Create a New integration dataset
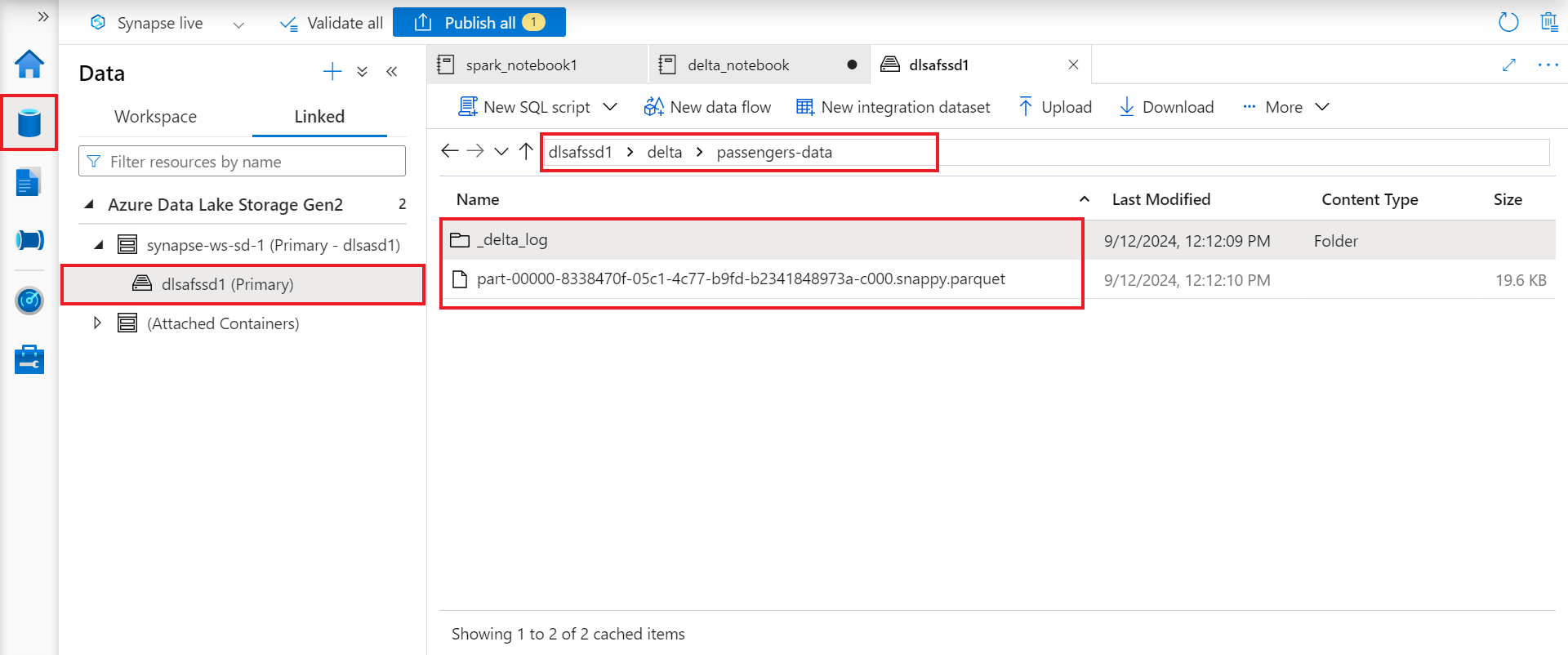The height and width of the screenshot is (655, 1568). coord(893,107)
